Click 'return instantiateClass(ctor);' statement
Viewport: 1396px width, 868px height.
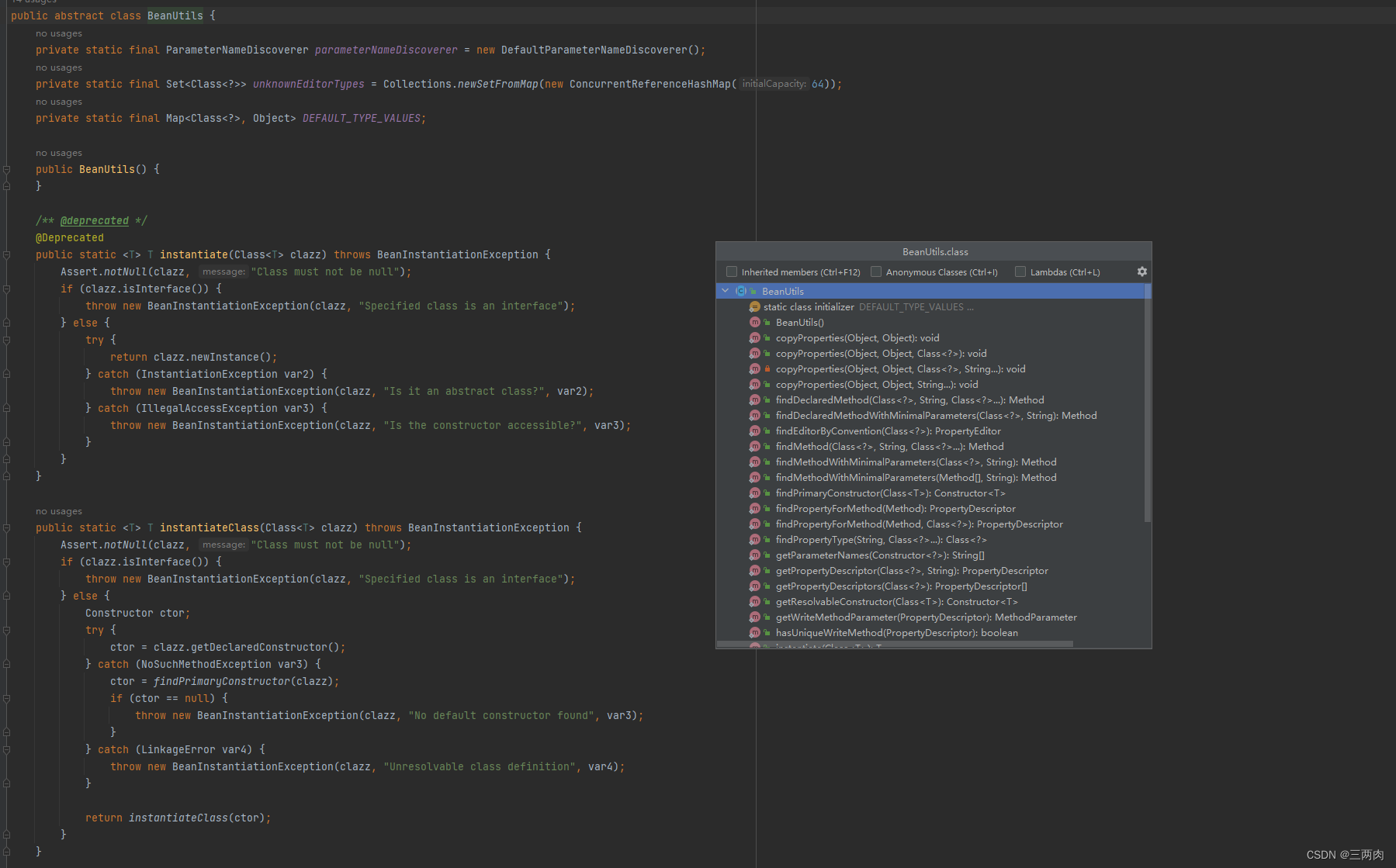click(178, 818)
